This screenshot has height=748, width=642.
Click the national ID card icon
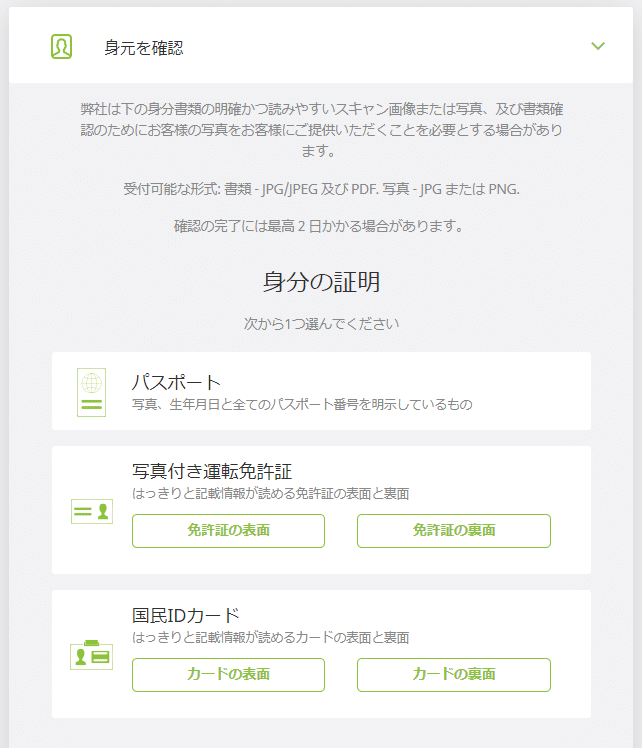(92, 655)
